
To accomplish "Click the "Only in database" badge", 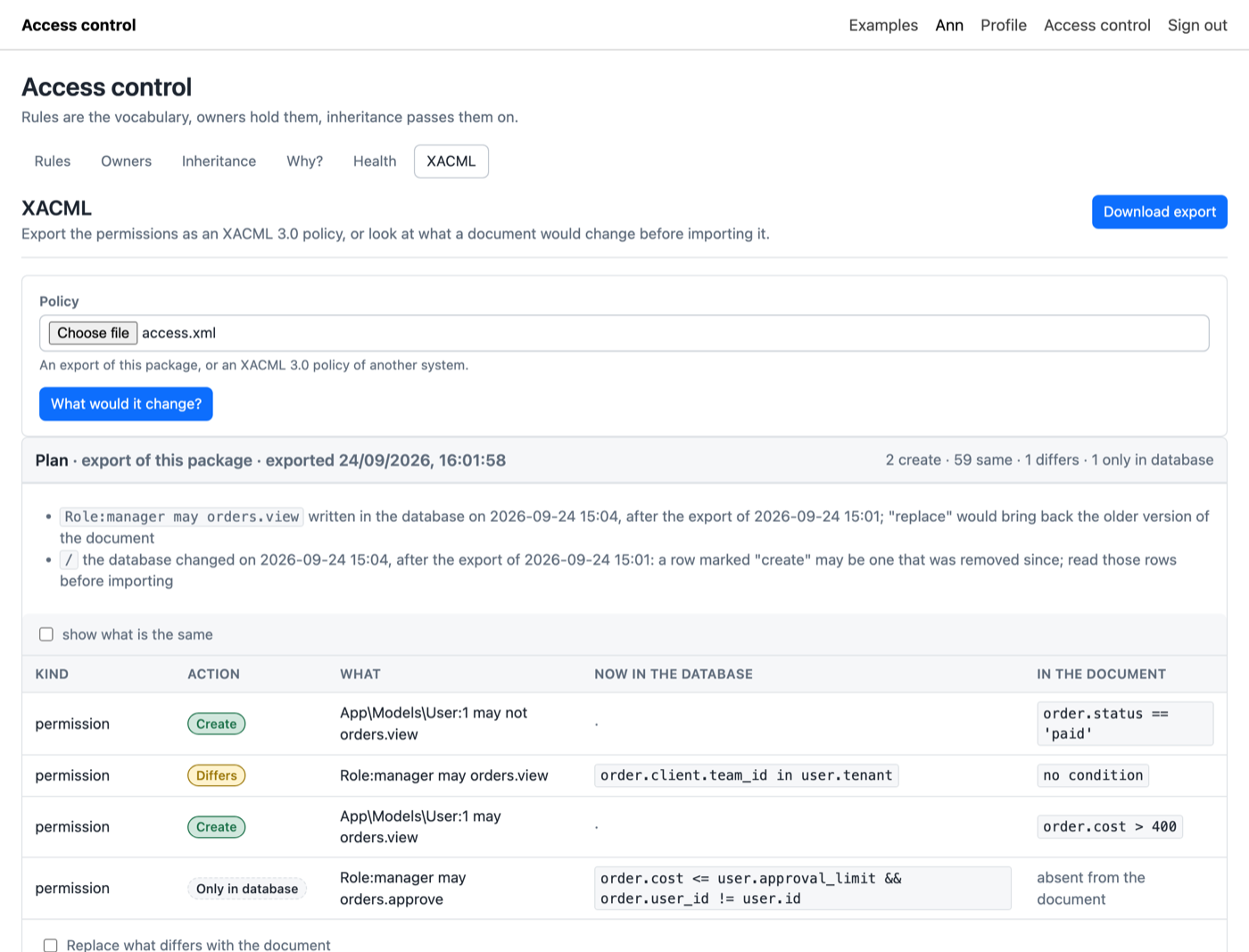I will 247,889.
